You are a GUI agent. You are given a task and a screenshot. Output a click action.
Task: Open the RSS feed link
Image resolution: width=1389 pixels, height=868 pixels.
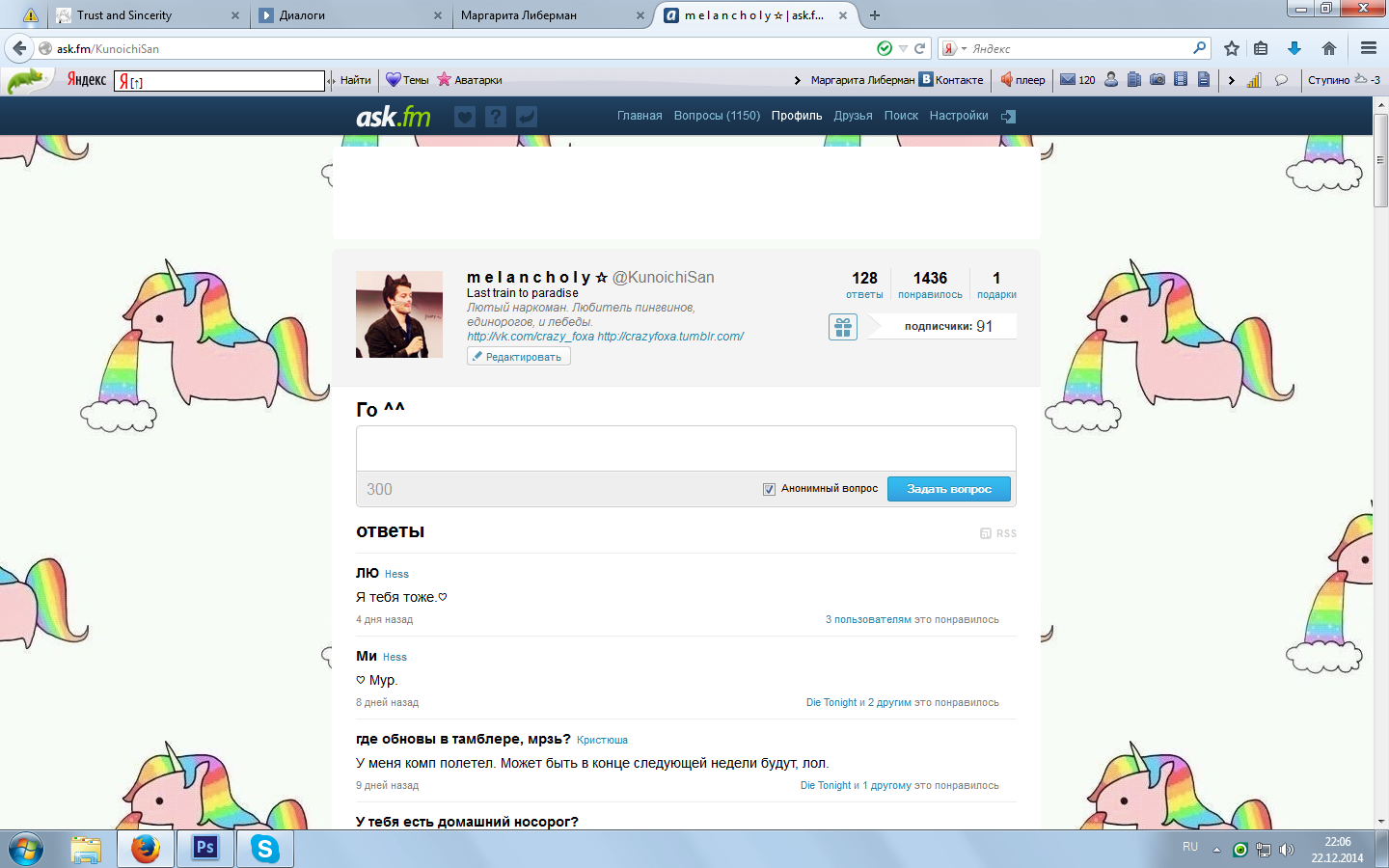point(998,533)
